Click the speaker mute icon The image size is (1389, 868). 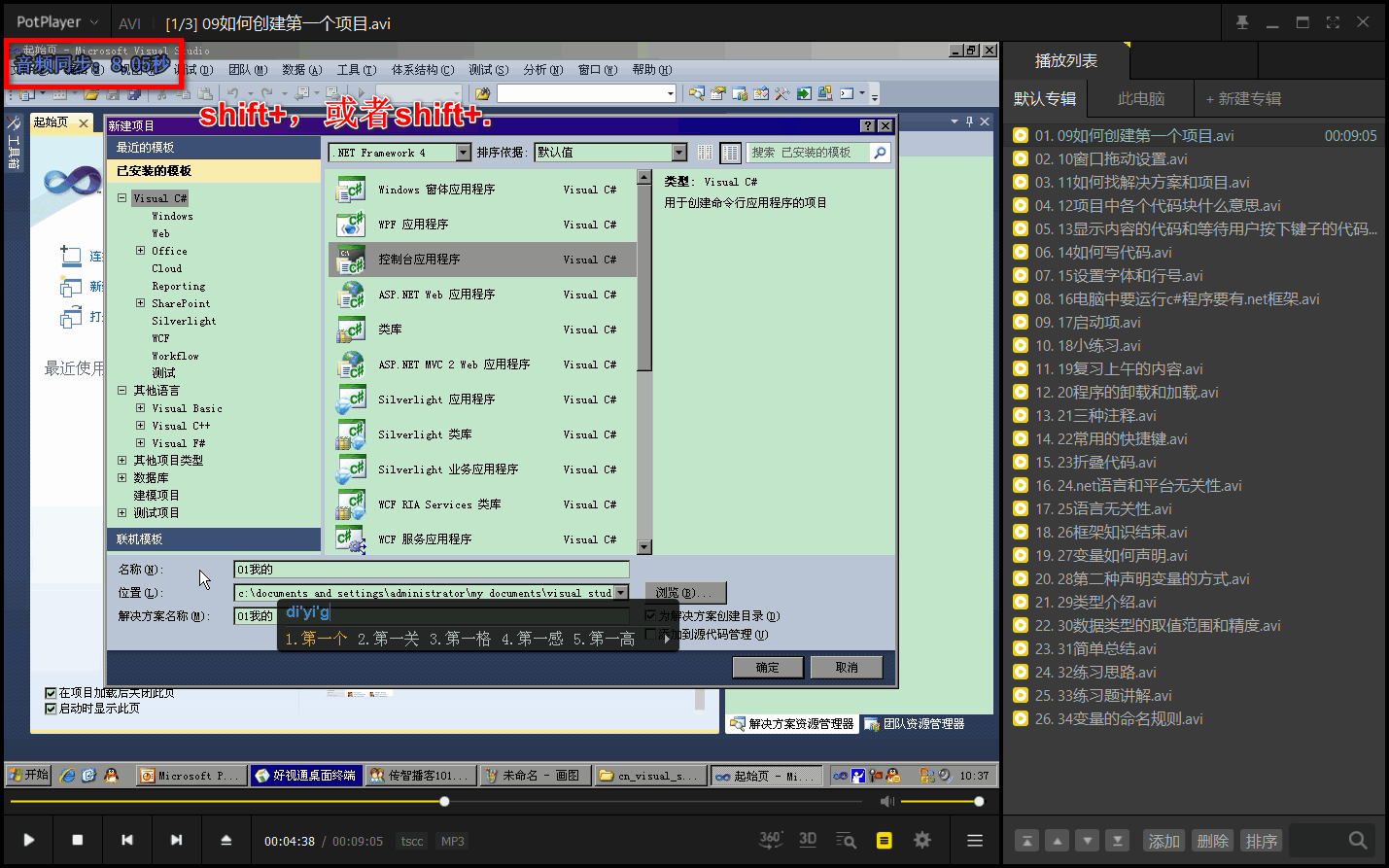(x=886, y=801)
